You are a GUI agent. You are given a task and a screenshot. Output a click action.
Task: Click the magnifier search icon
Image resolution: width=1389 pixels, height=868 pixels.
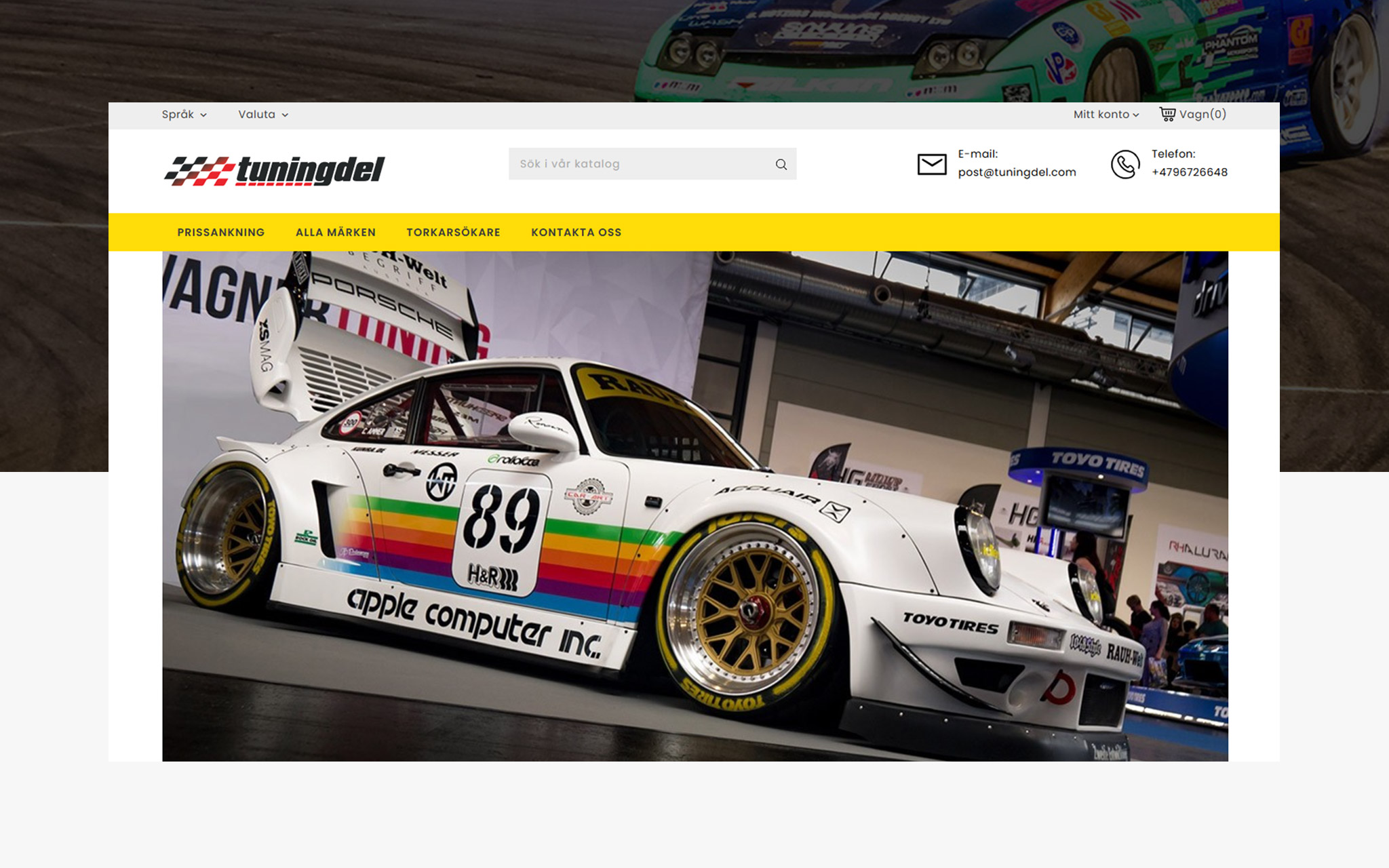[781, 164]
